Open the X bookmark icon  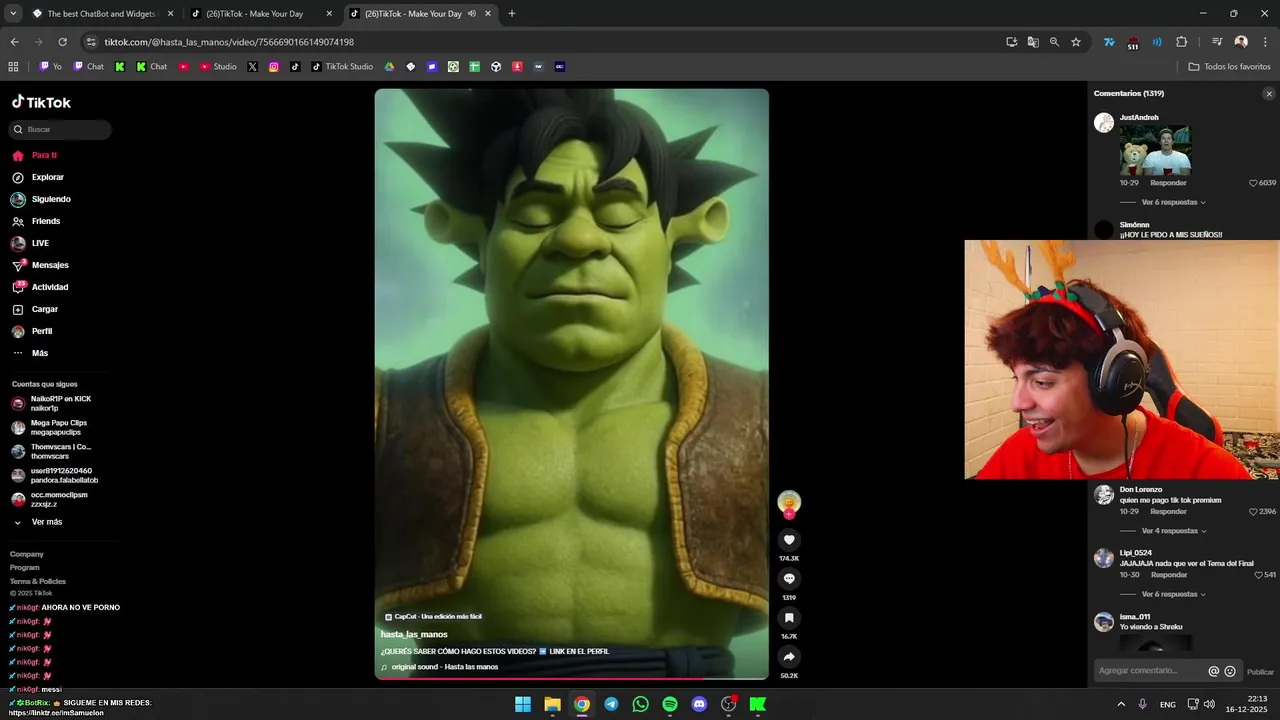click(252, 67)
